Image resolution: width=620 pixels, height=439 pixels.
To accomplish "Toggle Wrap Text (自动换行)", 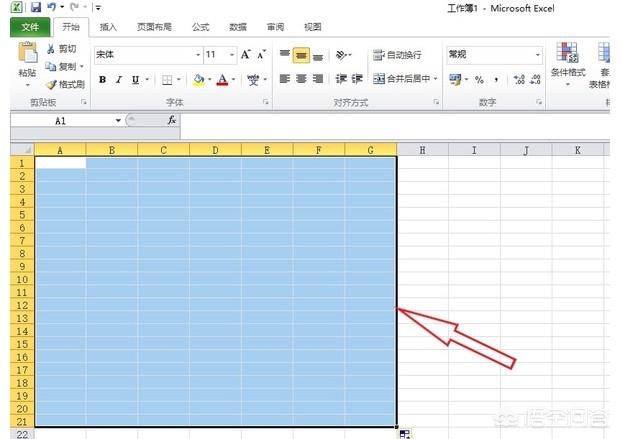I will [x=397, y=55].
